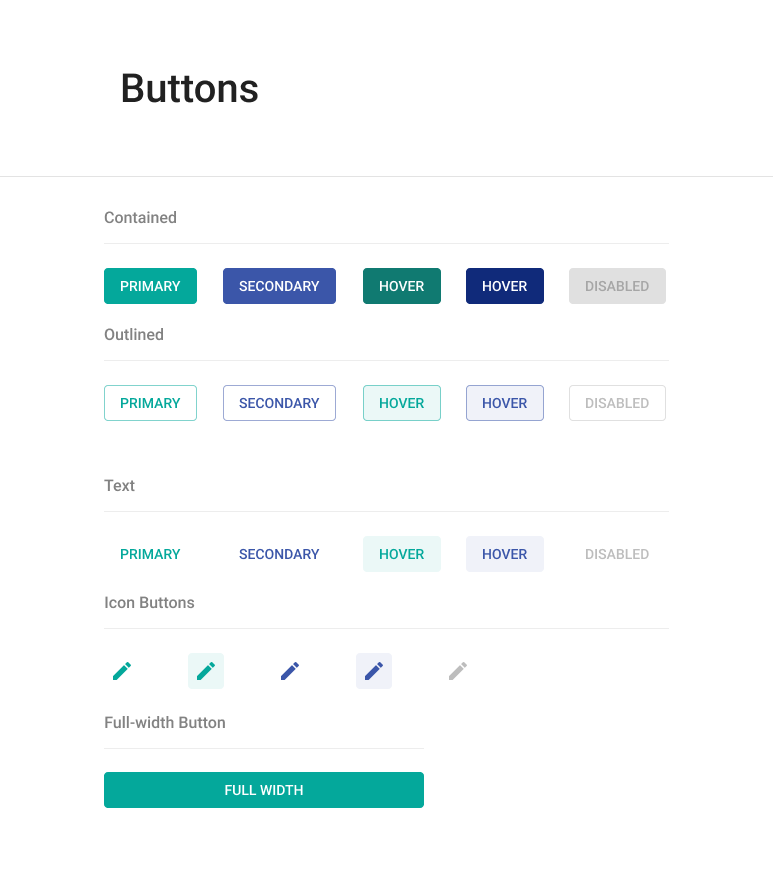Image resolution: width=773 pixels, height=879 pixels.
Task: Click the teal text-only PRIMARY button
Action: (150, 554)
